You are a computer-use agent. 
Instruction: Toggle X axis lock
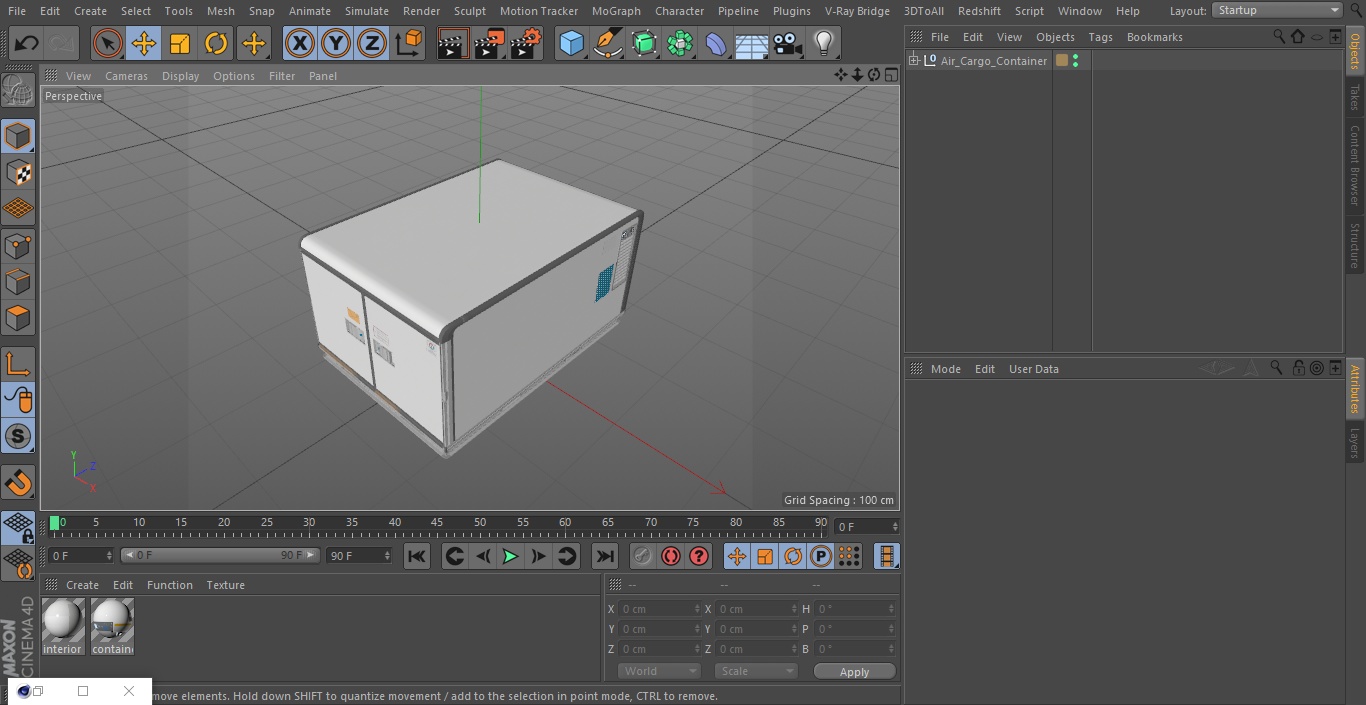[x=299, y=43]
